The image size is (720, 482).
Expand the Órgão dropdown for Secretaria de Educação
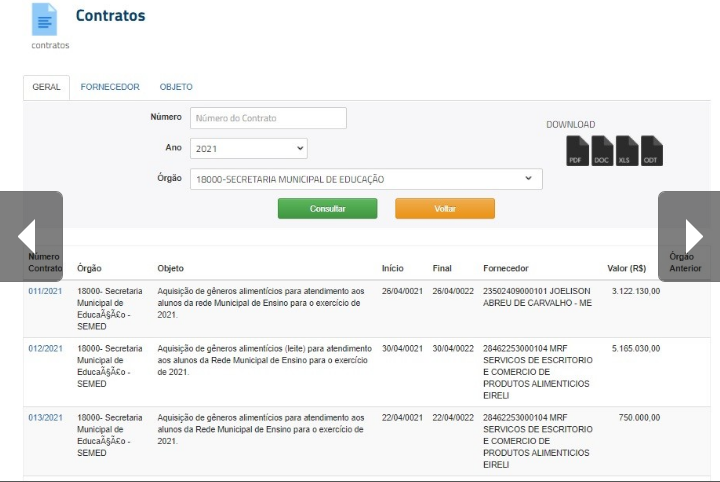click(366, 179)
